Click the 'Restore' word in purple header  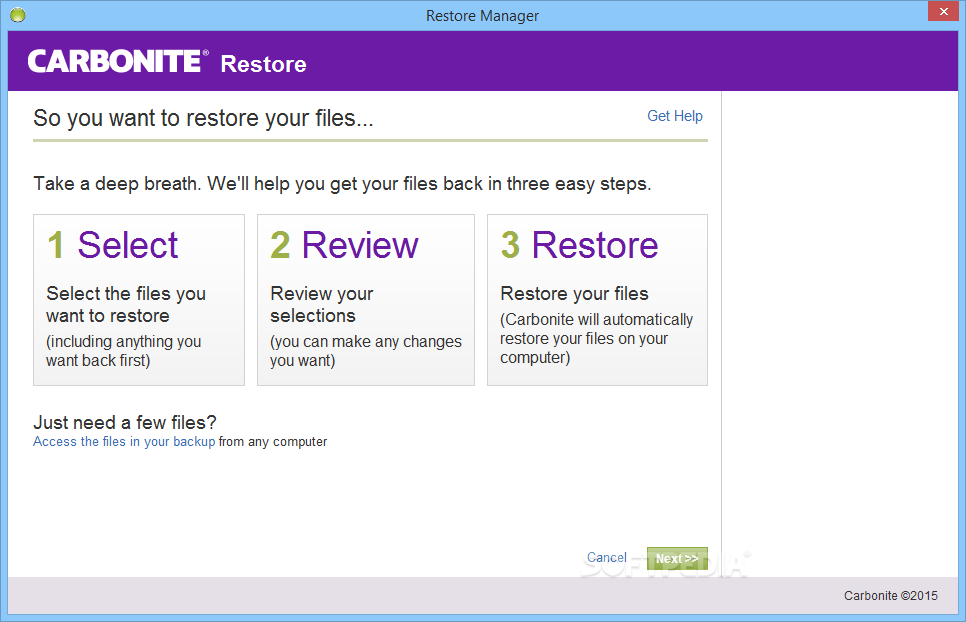[263, 64]
